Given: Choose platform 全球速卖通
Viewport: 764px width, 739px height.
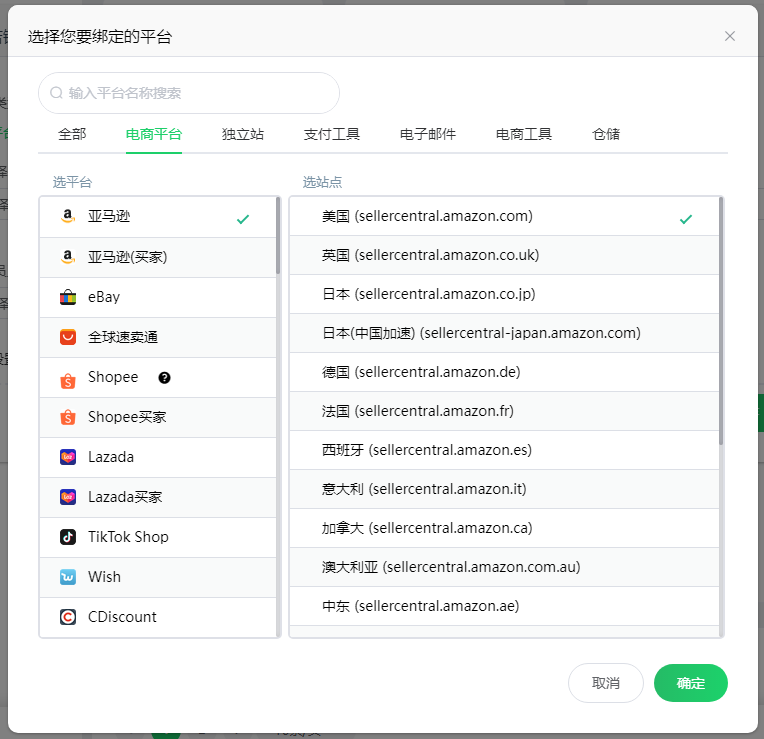Looking at the screenshot, I should point(158,337).
